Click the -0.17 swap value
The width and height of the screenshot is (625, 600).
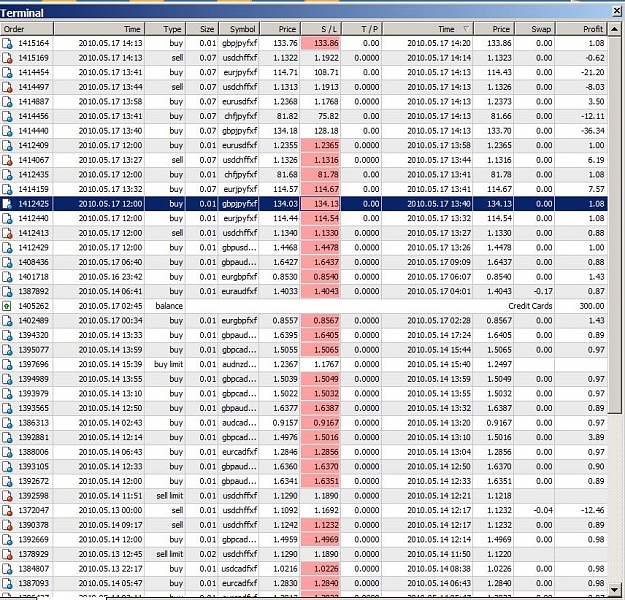[x=543, y=291]
